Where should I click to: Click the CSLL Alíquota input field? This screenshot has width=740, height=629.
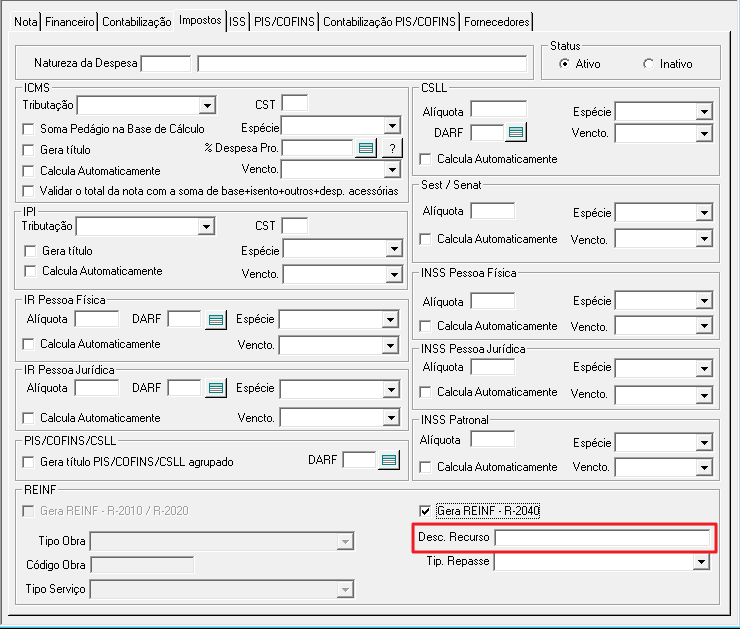tap(499, 109)
